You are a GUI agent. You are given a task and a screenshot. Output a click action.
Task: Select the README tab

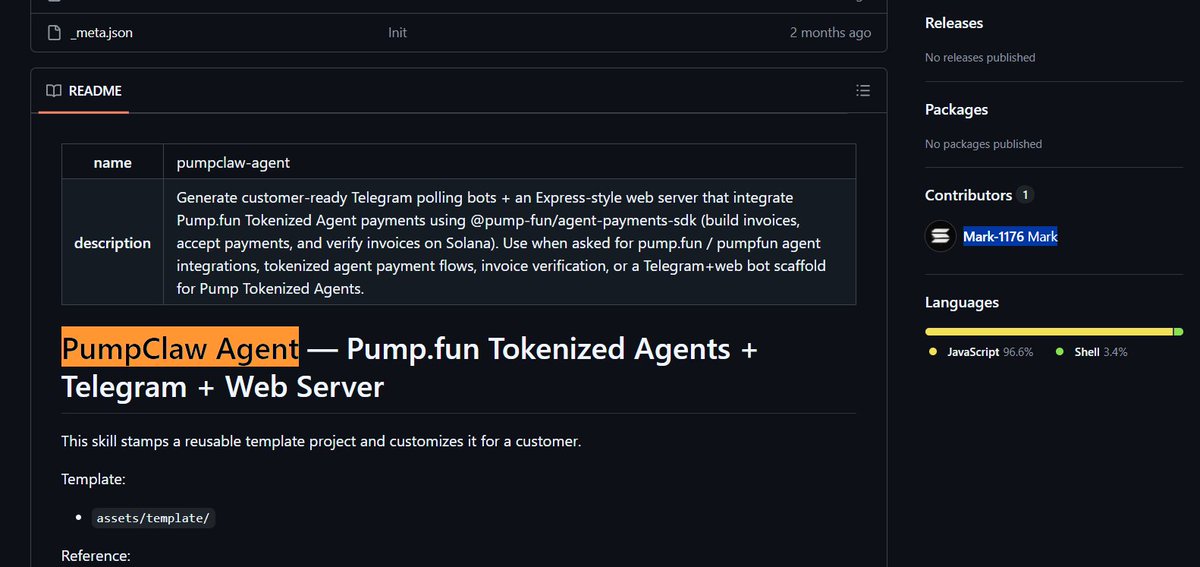pos(84,91)
